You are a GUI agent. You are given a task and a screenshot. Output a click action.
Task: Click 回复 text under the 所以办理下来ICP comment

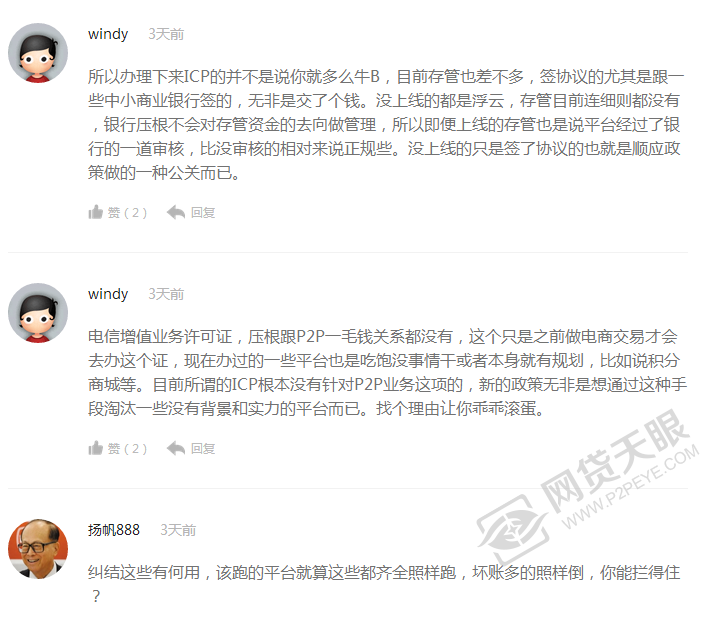click(x=203, y=212)
